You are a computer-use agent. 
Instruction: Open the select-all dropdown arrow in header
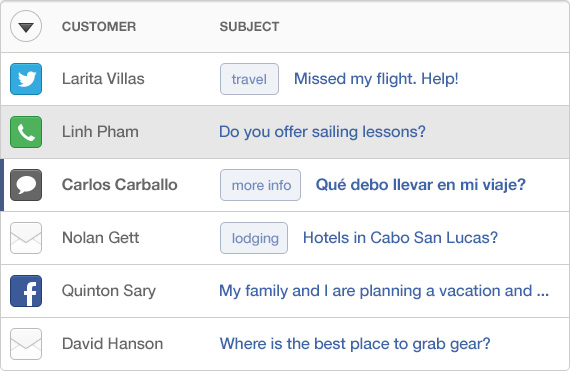click(x=26, y=26)
